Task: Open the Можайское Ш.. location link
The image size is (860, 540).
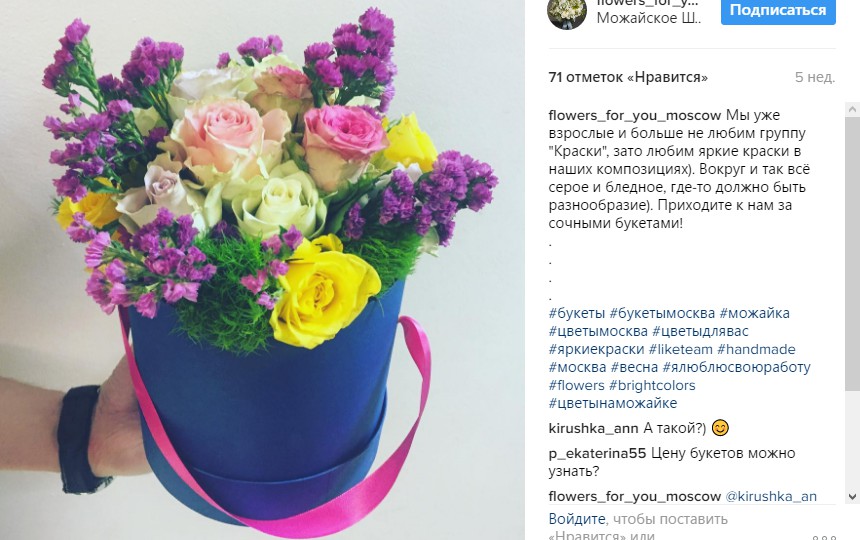Action: coord(649,18)
